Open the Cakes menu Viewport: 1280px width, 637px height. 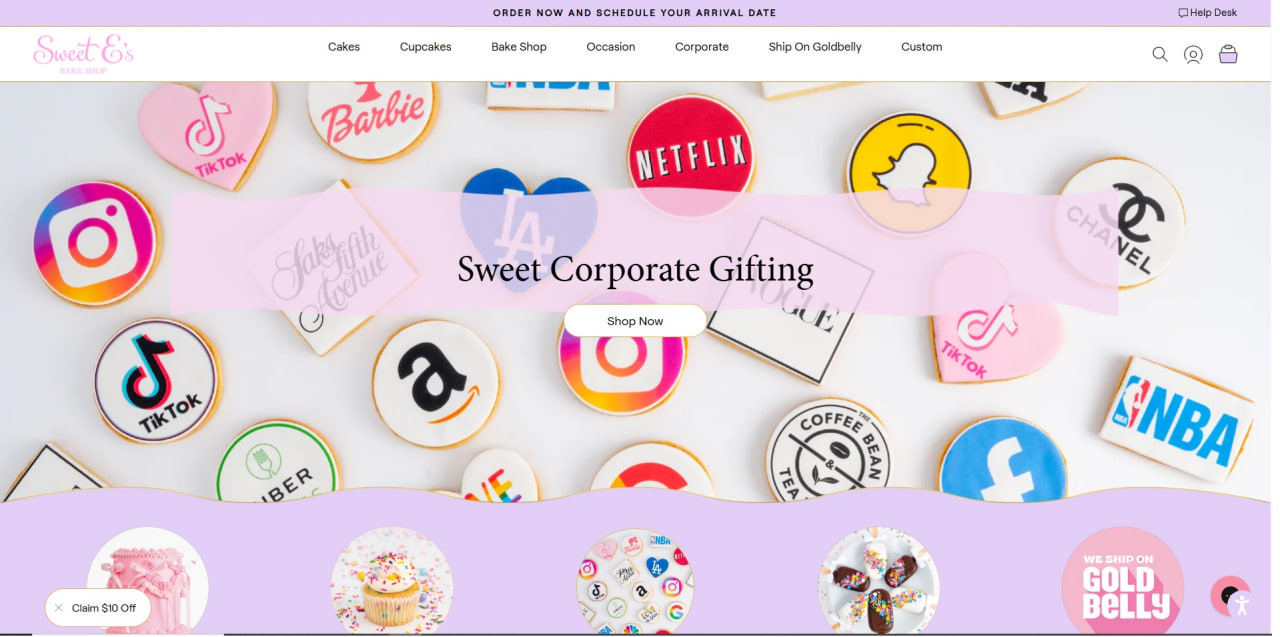click(344, 47)
